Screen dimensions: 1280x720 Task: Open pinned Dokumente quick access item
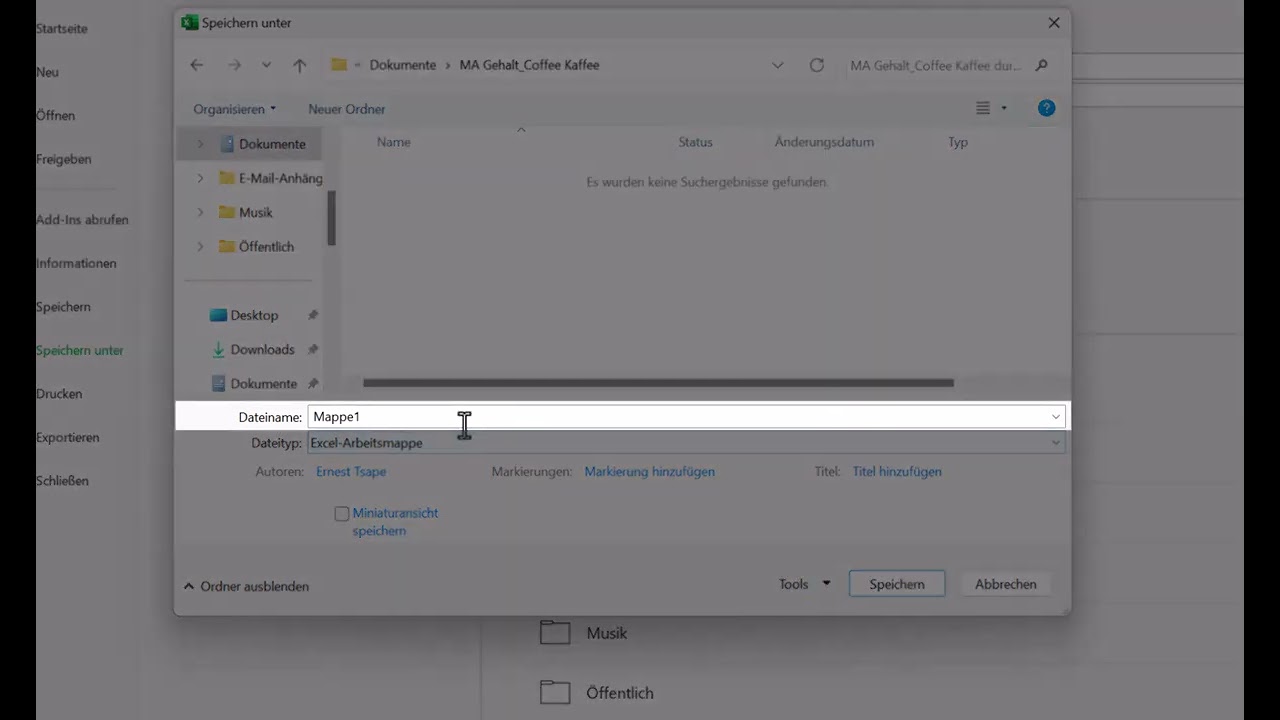click(254, 383)
